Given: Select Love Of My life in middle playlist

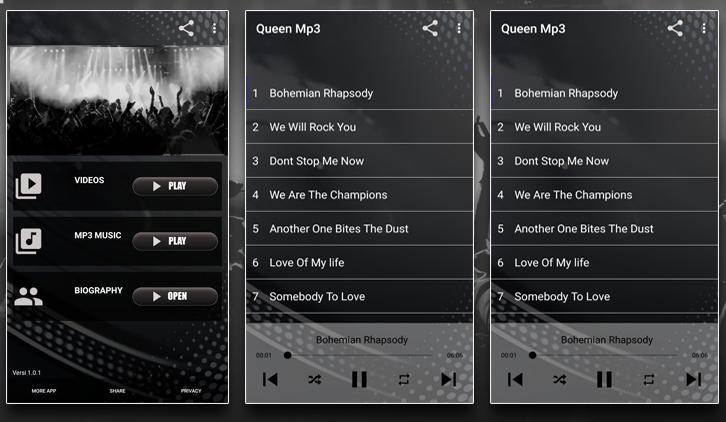Looking at the screenshot, I should 359,263.
